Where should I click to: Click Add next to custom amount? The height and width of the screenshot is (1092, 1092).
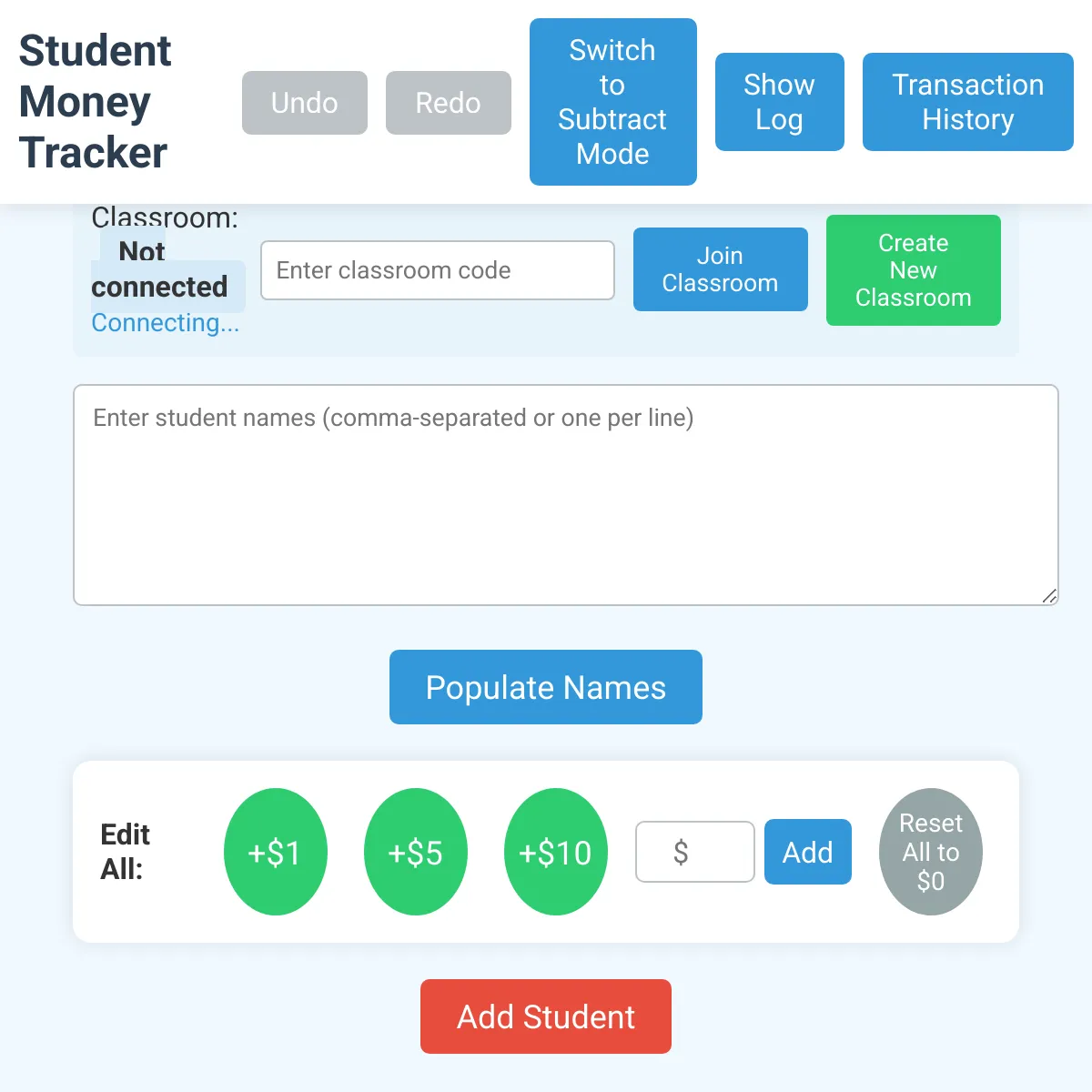point(808,852)
